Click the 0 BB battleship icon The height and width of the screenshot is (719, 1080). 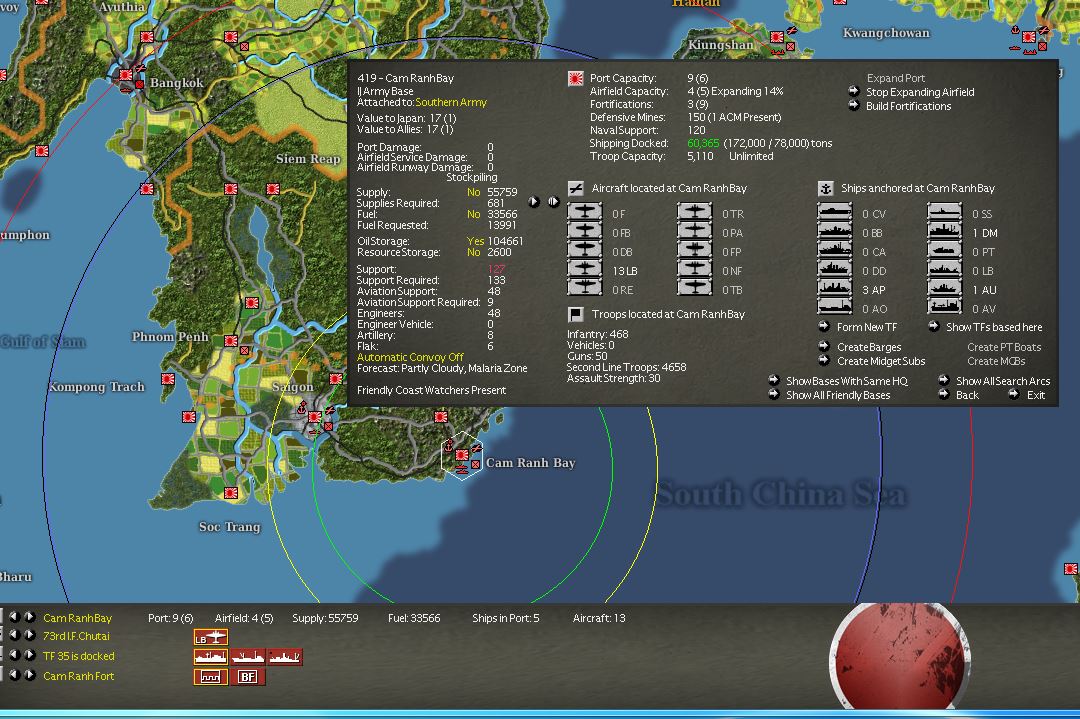835,231
